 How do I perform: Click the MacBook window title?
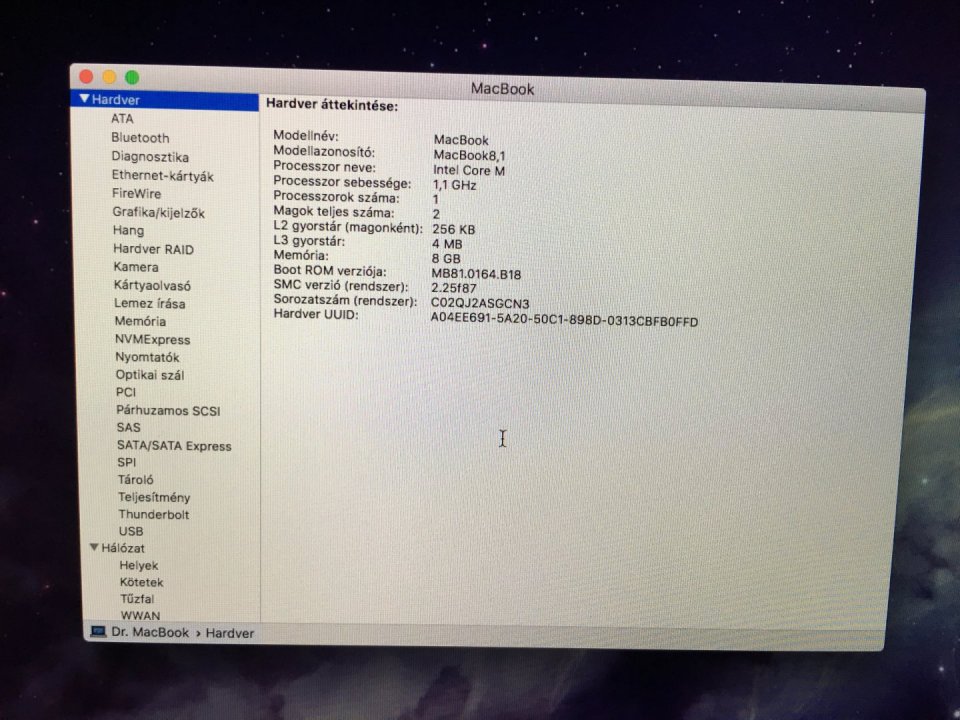click(503, 89)
